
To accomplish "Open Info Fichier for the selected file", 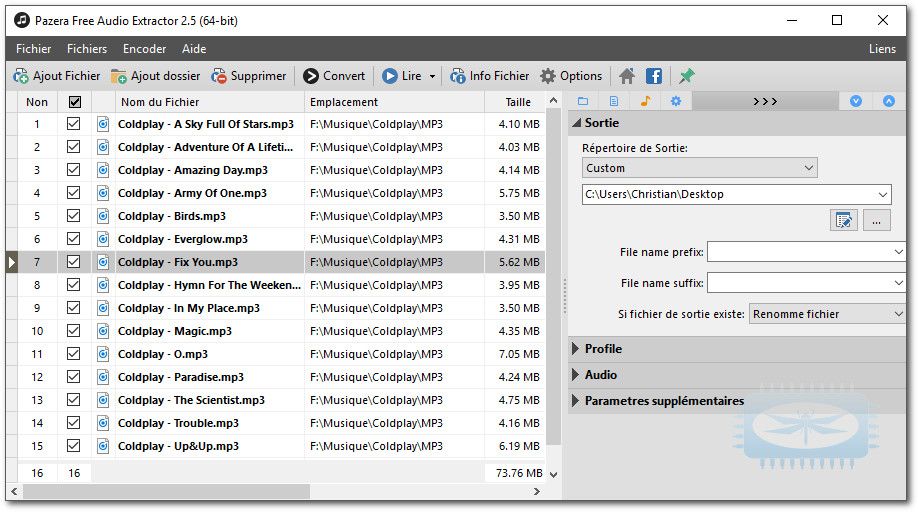I will (x=489, y=76).
